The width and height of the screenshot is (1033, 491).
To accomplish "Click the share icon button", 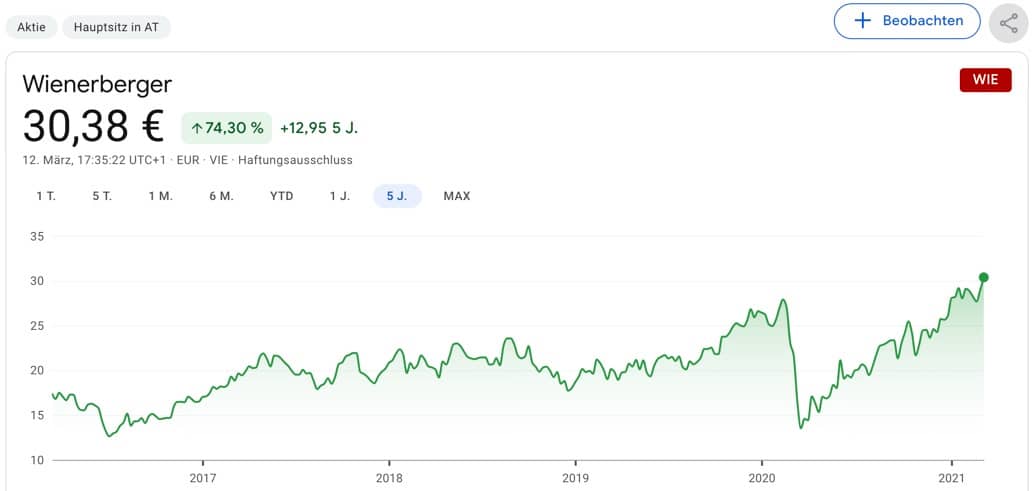I will tap(1009, 23).
